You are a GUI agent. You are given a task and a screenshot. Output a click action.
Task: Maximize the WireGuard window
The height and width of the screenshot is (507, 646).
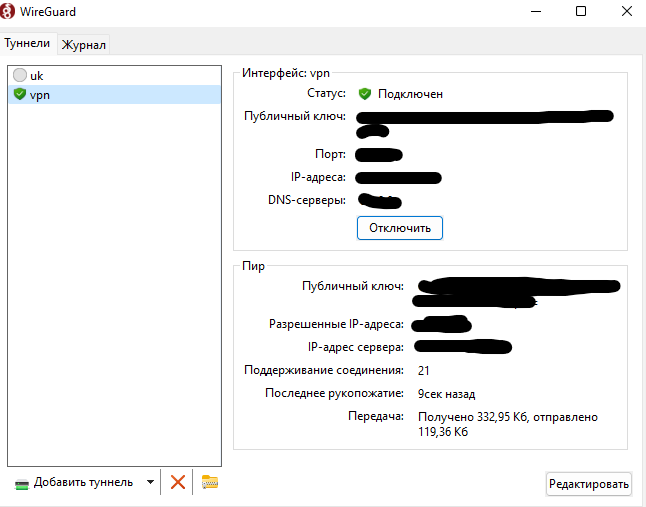point(581,11)
